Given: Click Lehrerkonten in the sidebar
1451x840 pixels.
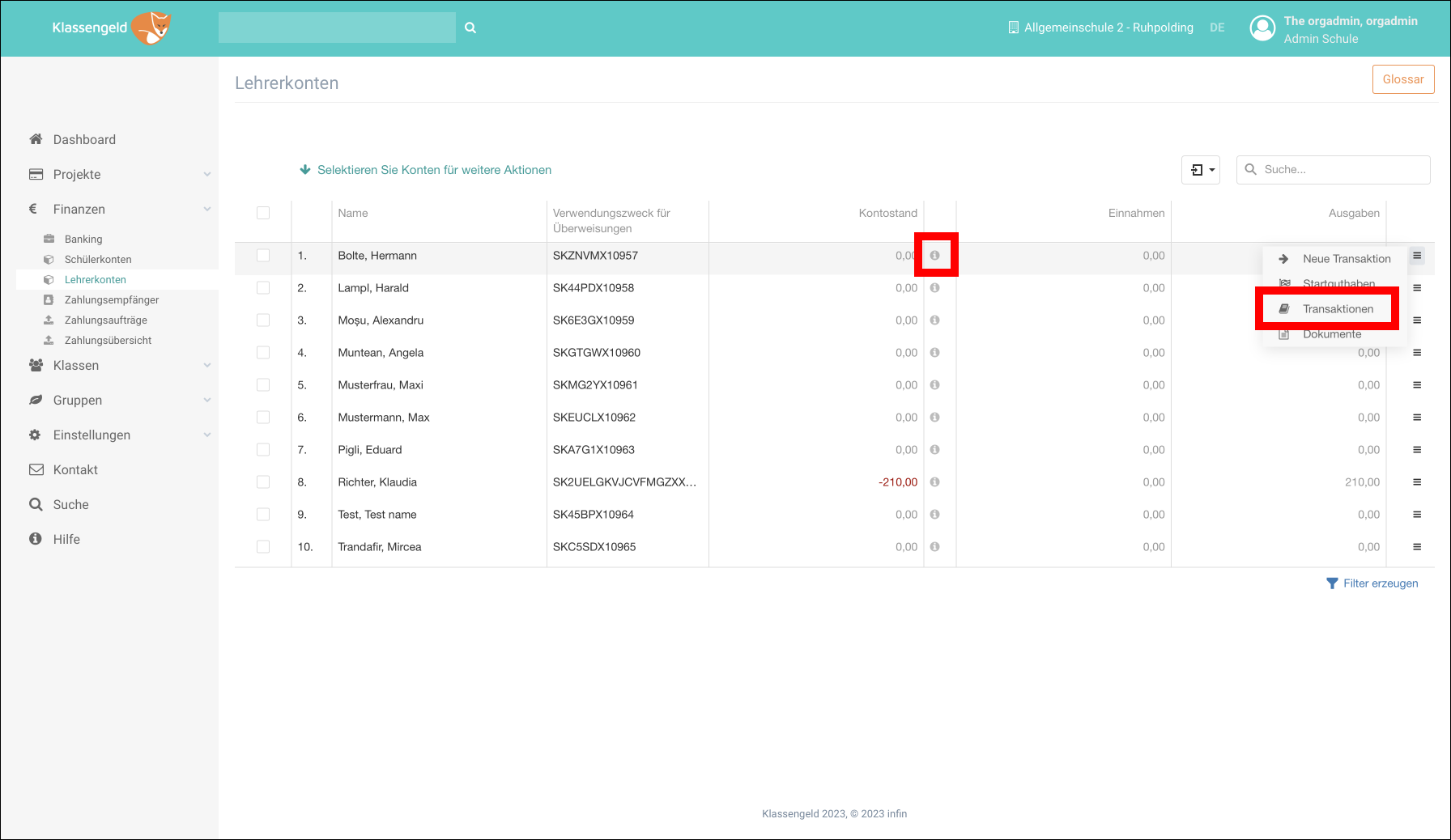Looking at the screenshot, I should click(96, 279).
